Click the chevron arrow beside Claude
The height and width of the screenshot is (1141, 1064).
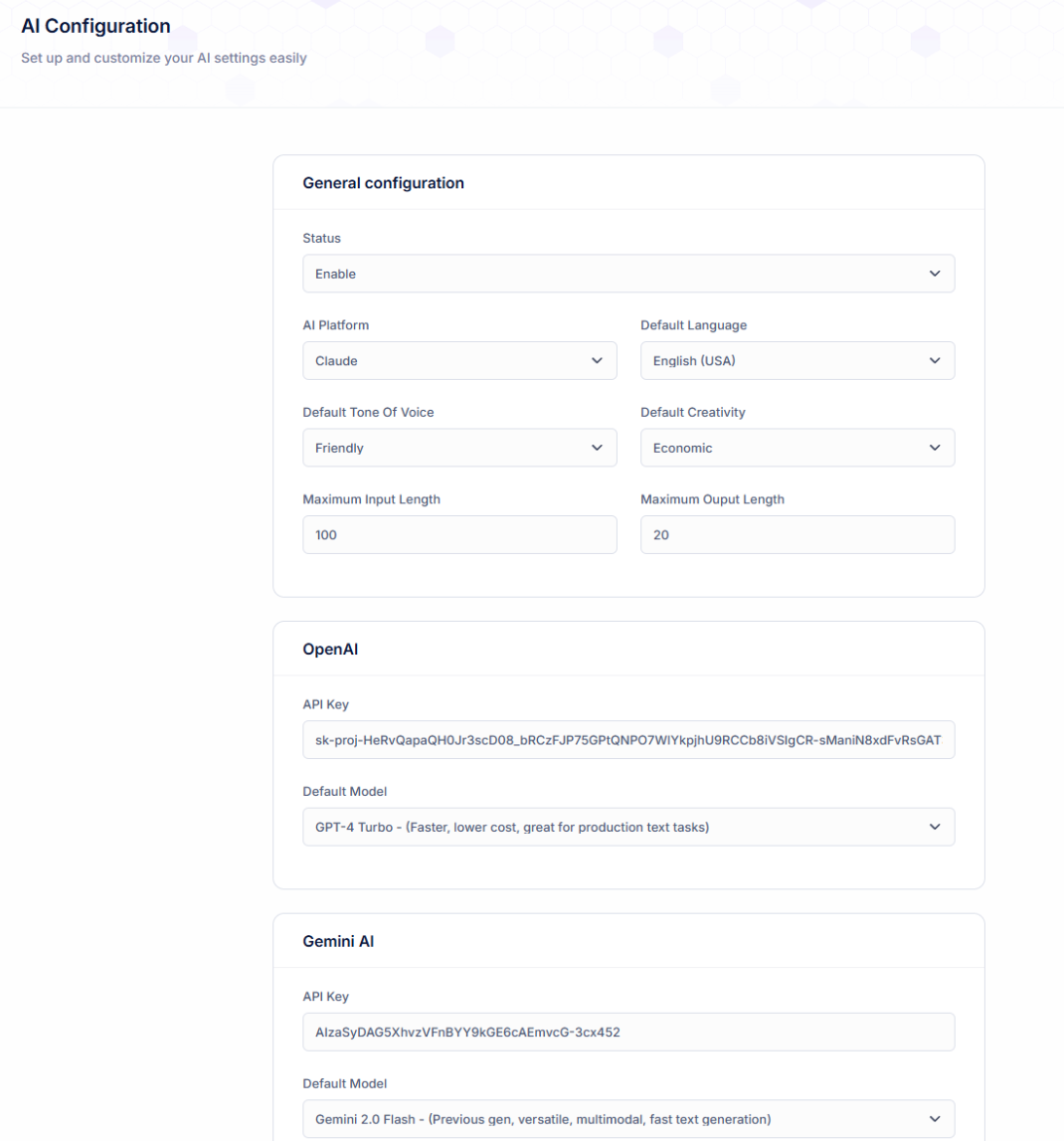tap(597, 361)
